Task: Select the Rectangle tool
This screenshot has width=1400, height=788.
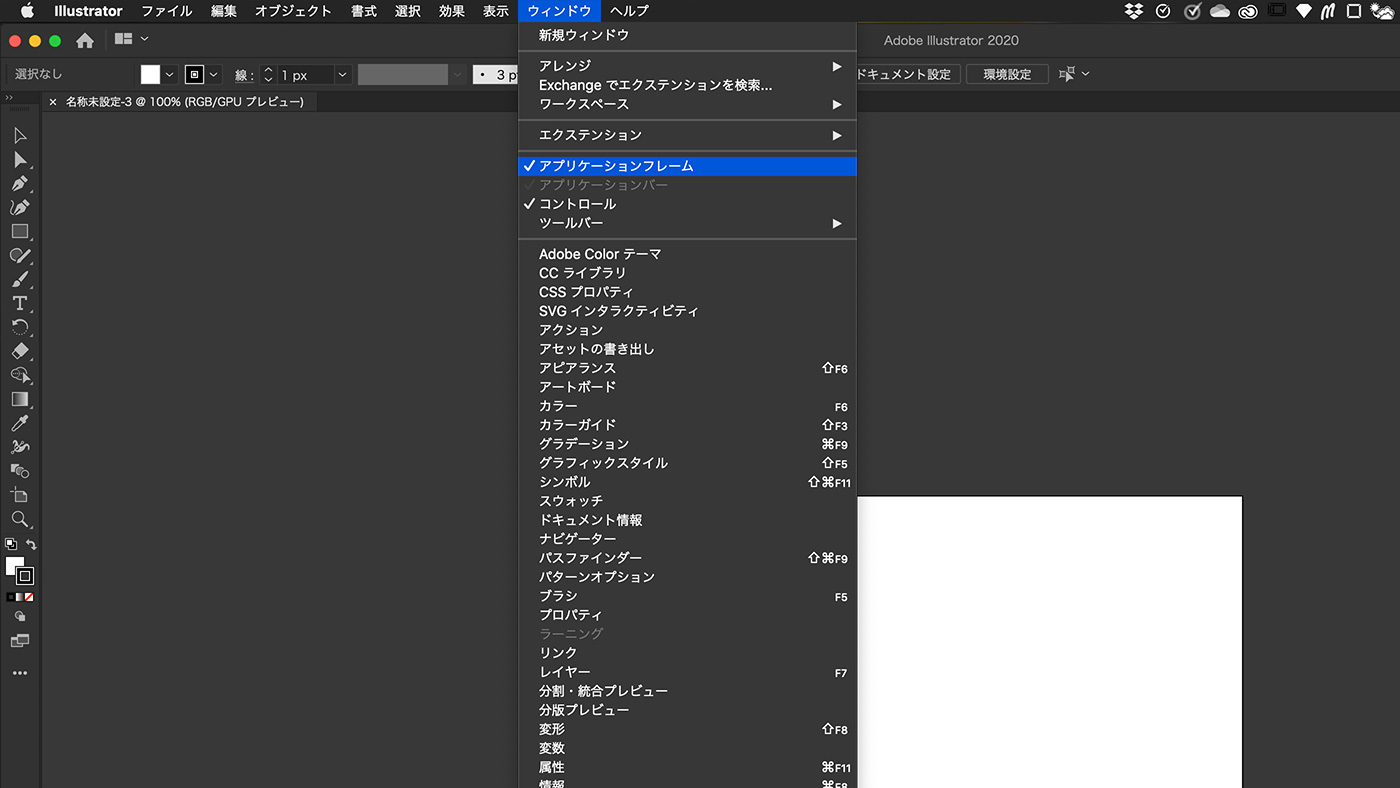Action: (x=20, y=231)
